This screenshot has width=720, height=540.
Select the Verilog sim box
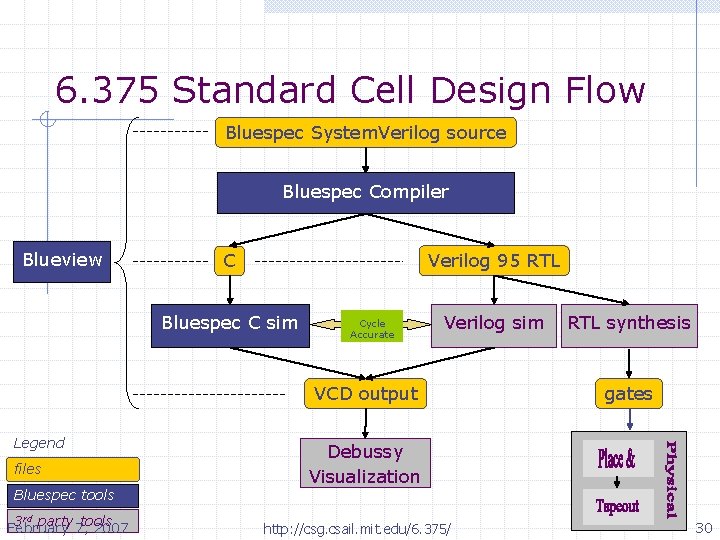pyautogui.click(x=494, y=326)
